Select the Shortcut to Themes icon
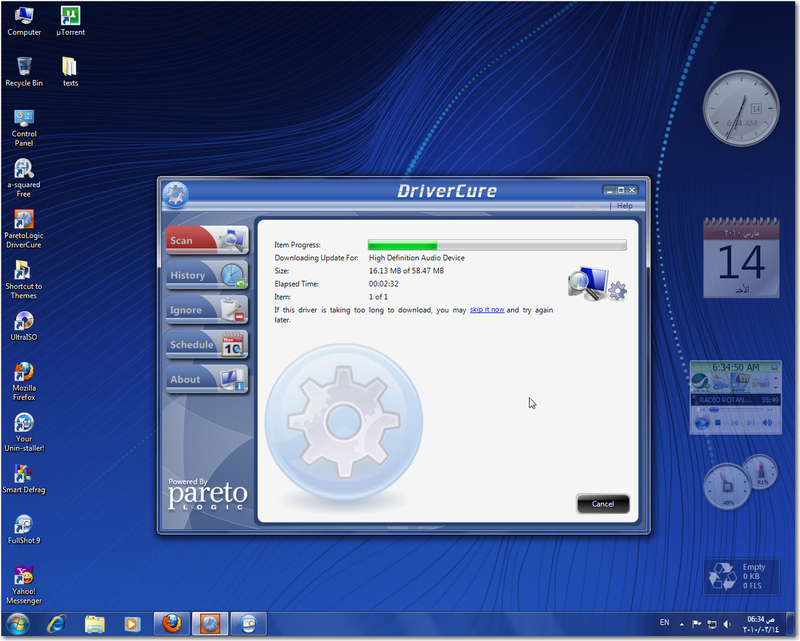 (23, 280)
